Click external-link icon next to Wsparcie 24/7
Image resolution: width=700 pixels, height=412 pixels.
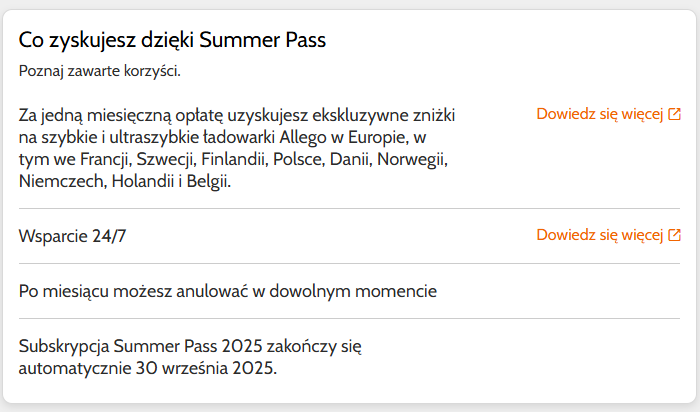(x=674, y=235)
